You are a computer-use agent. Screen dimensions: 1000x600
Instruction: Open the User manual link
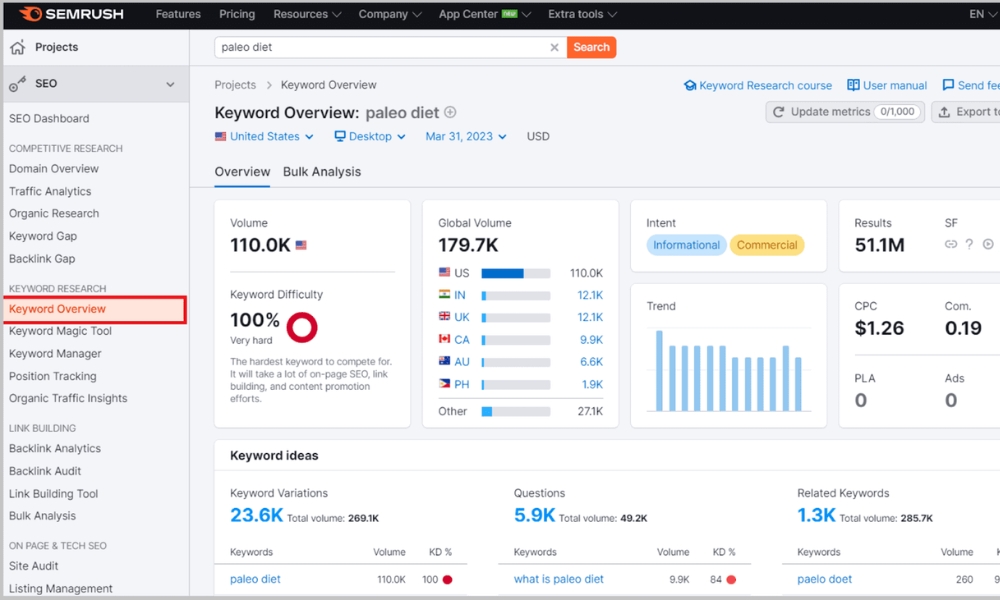tap(887, 85)
